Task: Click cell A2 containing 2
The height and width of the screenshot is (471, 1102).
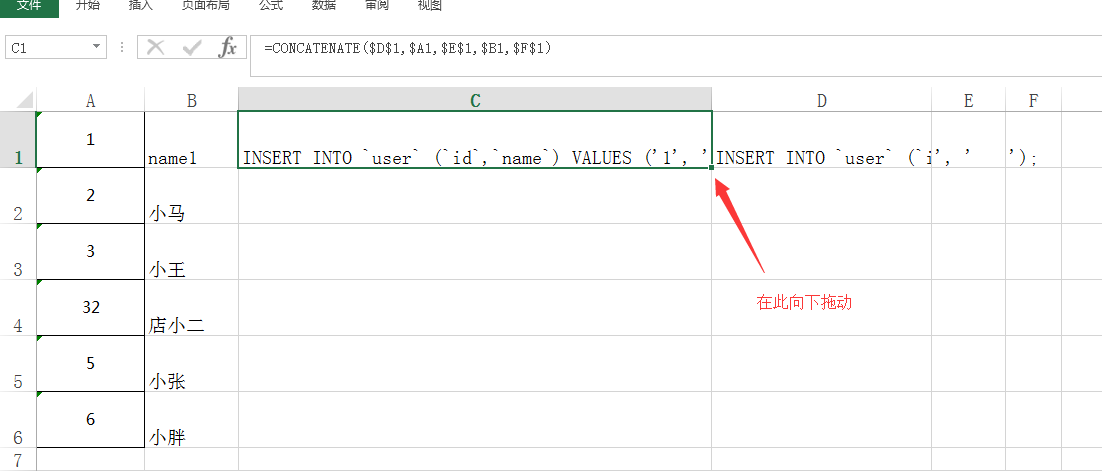Action: [90, 196]
